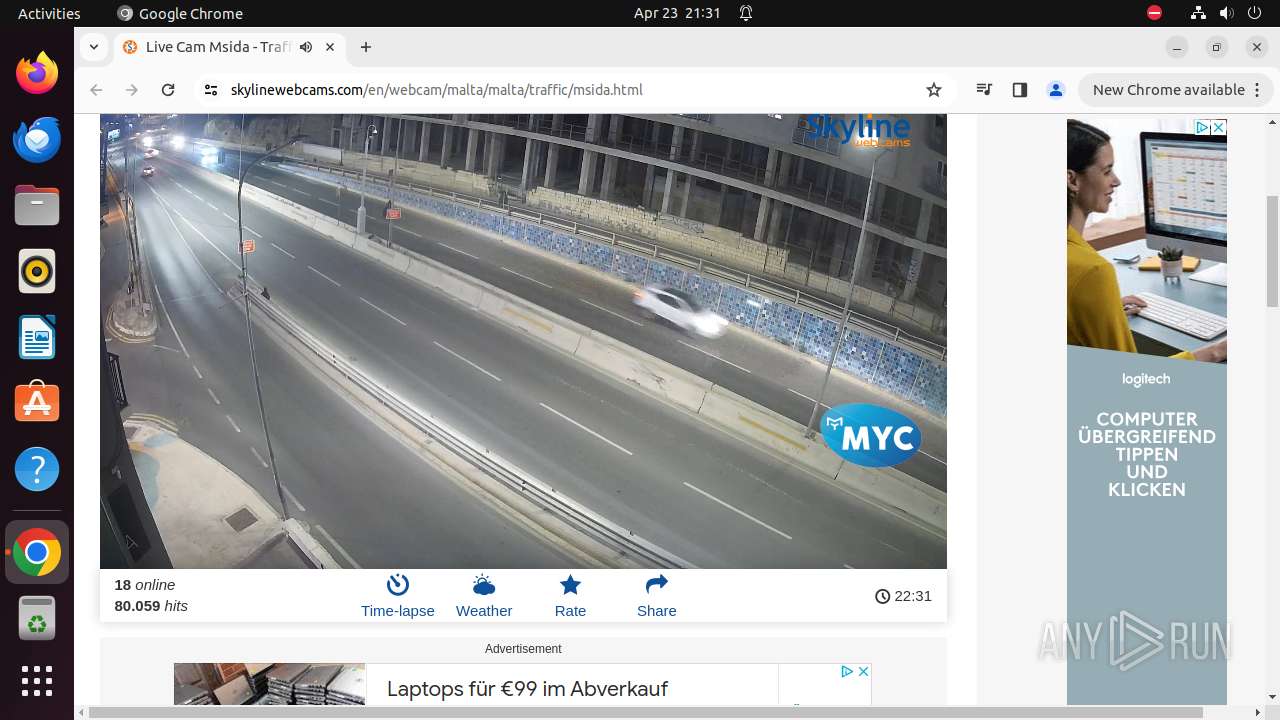Screen dimensions: 1280x720
Task: Open the Files manager dock icon
Action: [37, 205]
